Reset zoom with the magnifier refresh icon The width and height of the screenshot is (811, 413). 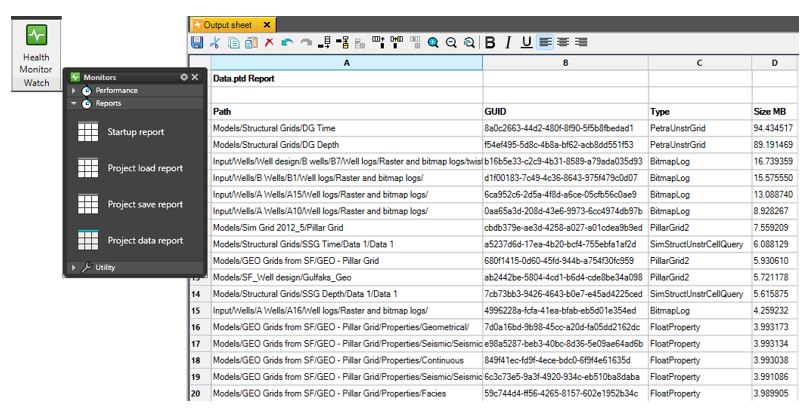[x=469, y=42]
